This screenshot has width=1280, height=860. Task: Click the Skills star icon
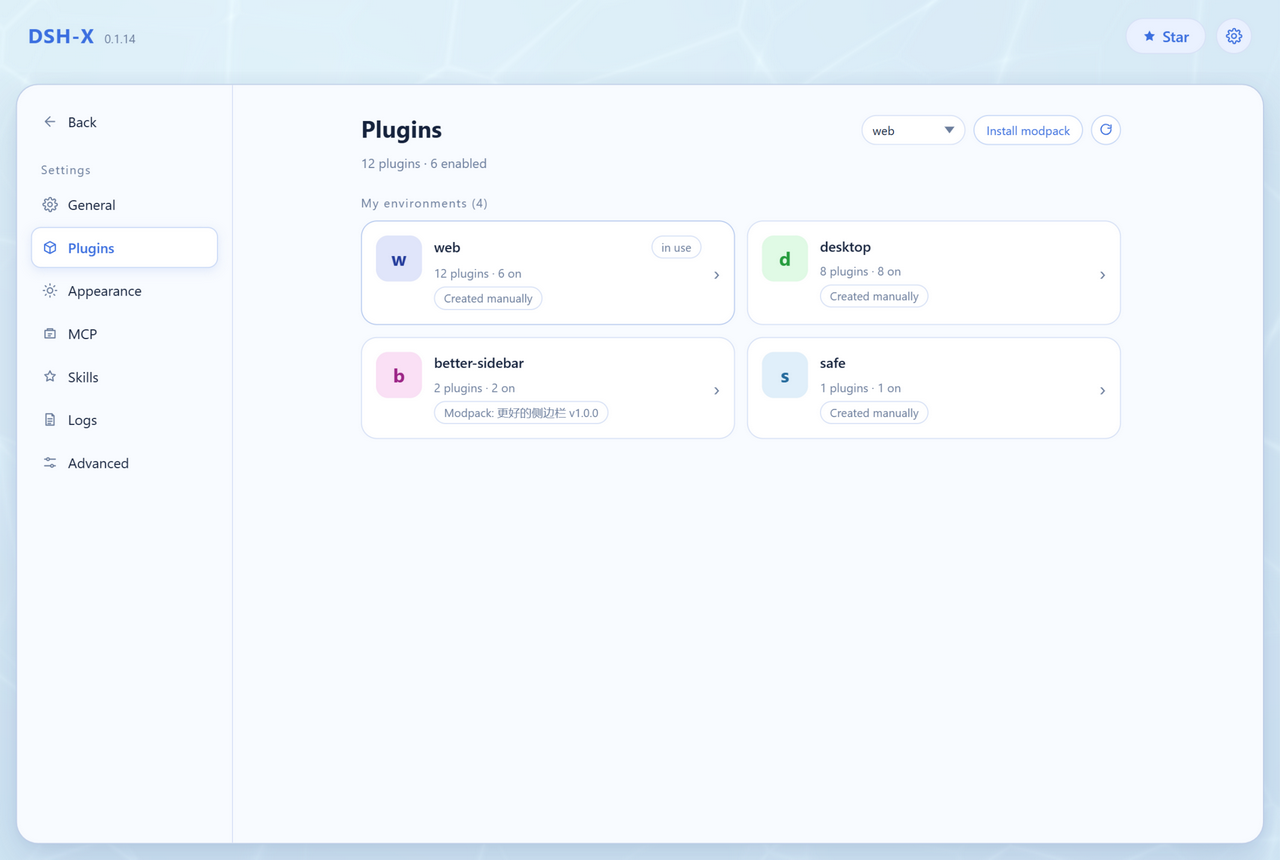coord(50,377)
